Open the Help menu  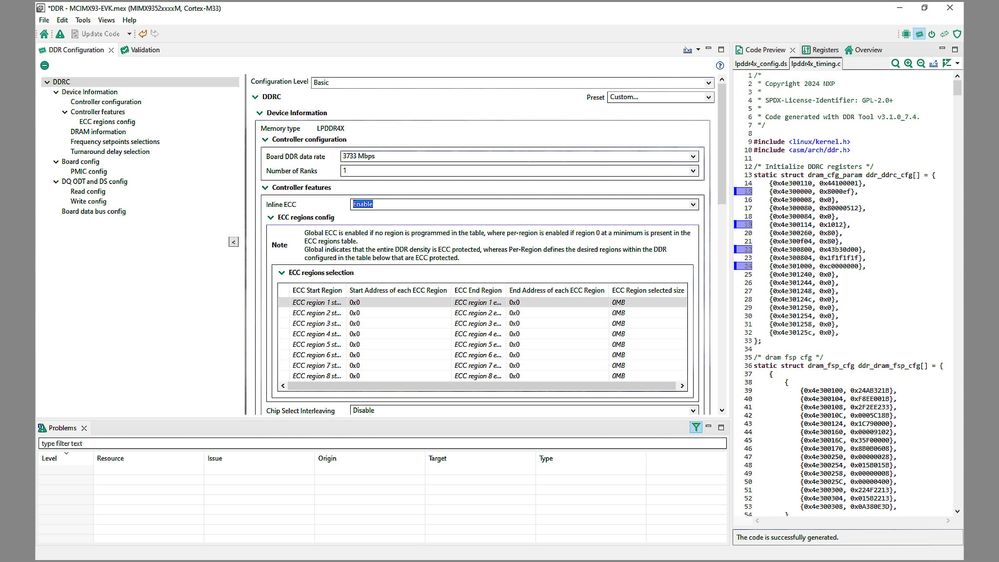pos(129,20)
